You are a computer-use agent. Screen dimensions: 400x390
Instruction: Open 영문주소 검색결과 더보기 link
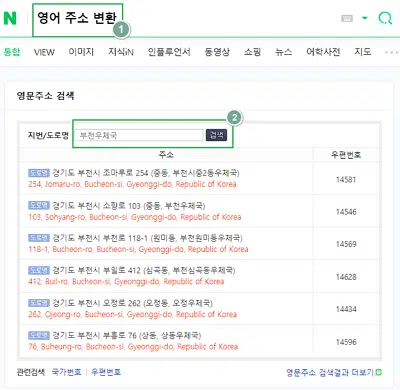[330, 372]
